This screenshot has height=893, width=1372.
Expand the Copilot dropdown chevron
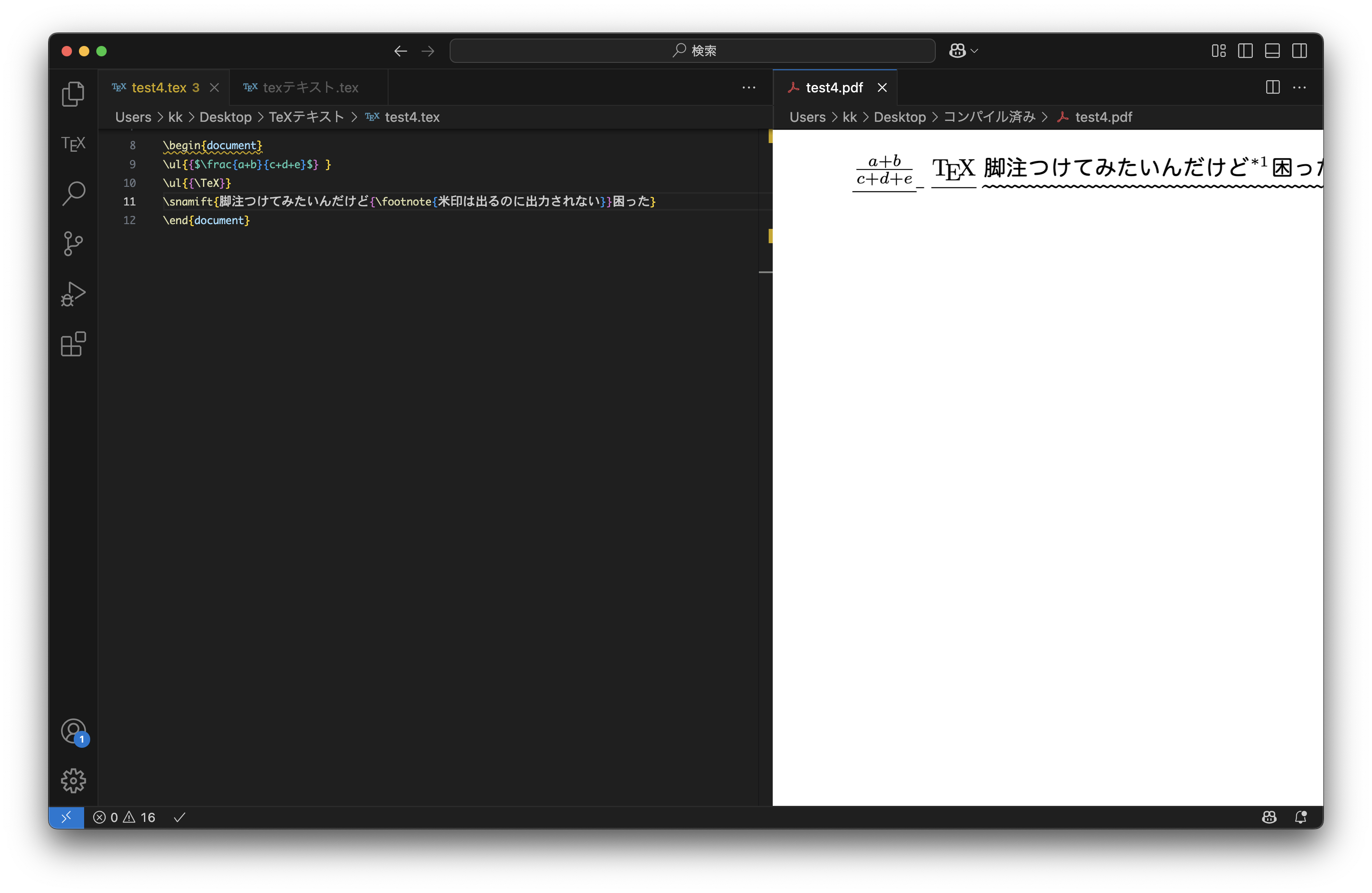[x=975, y=51]
